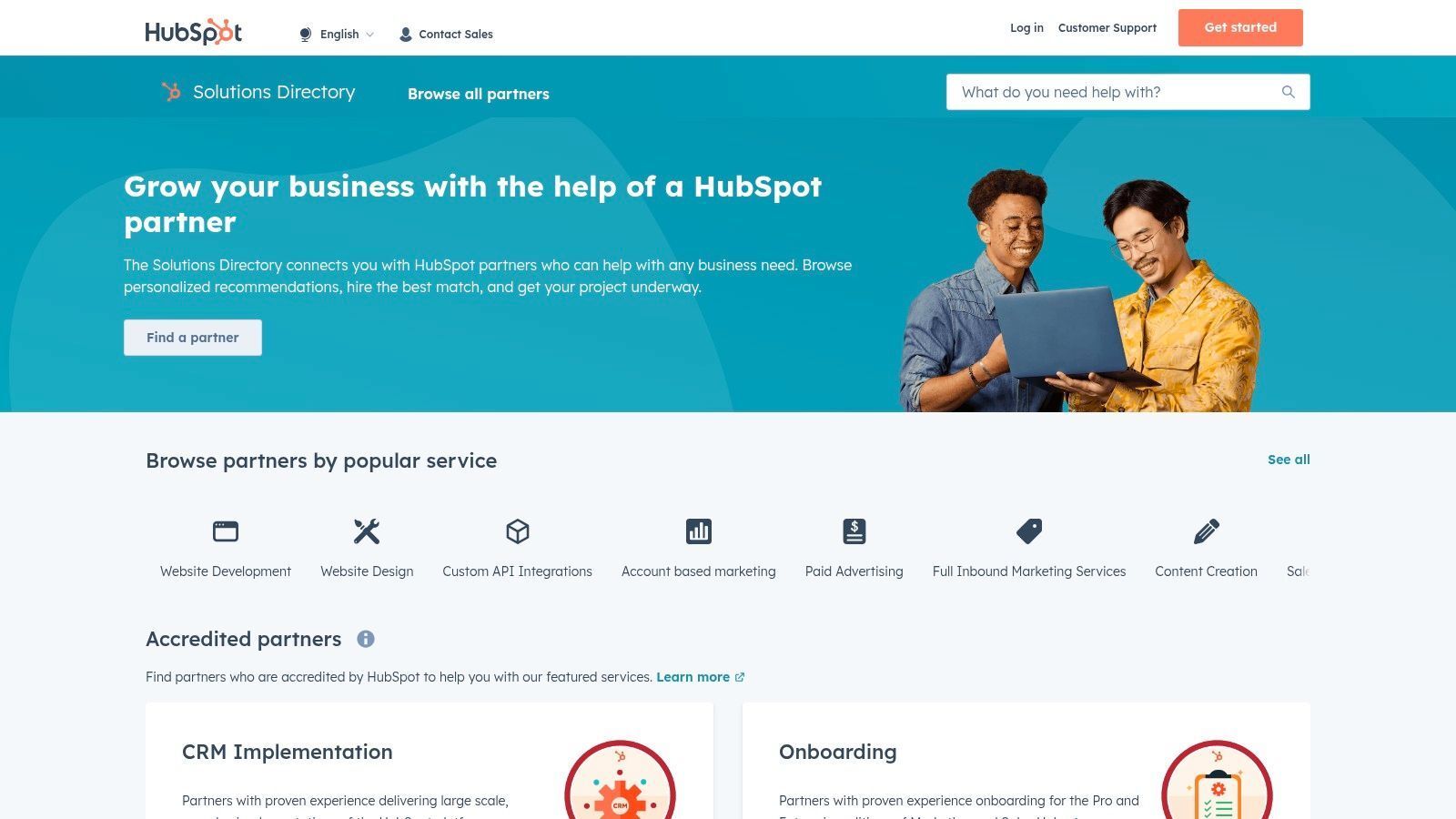Click the Full Inbound Marketing tag icon
The width and height of the screenshot is (1456, 819).
point(1029,531)
